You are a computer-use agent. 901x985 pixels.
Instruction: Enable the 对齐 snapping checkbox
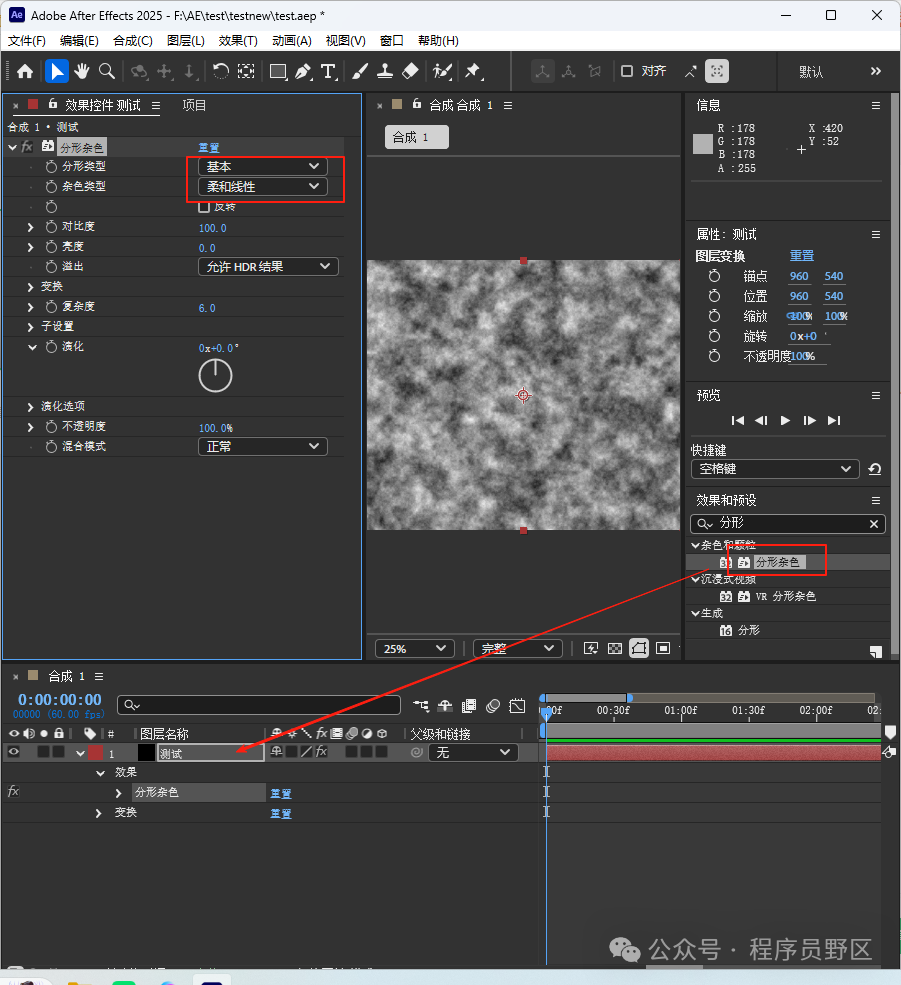pyautogui.click(x=627, y=71)
